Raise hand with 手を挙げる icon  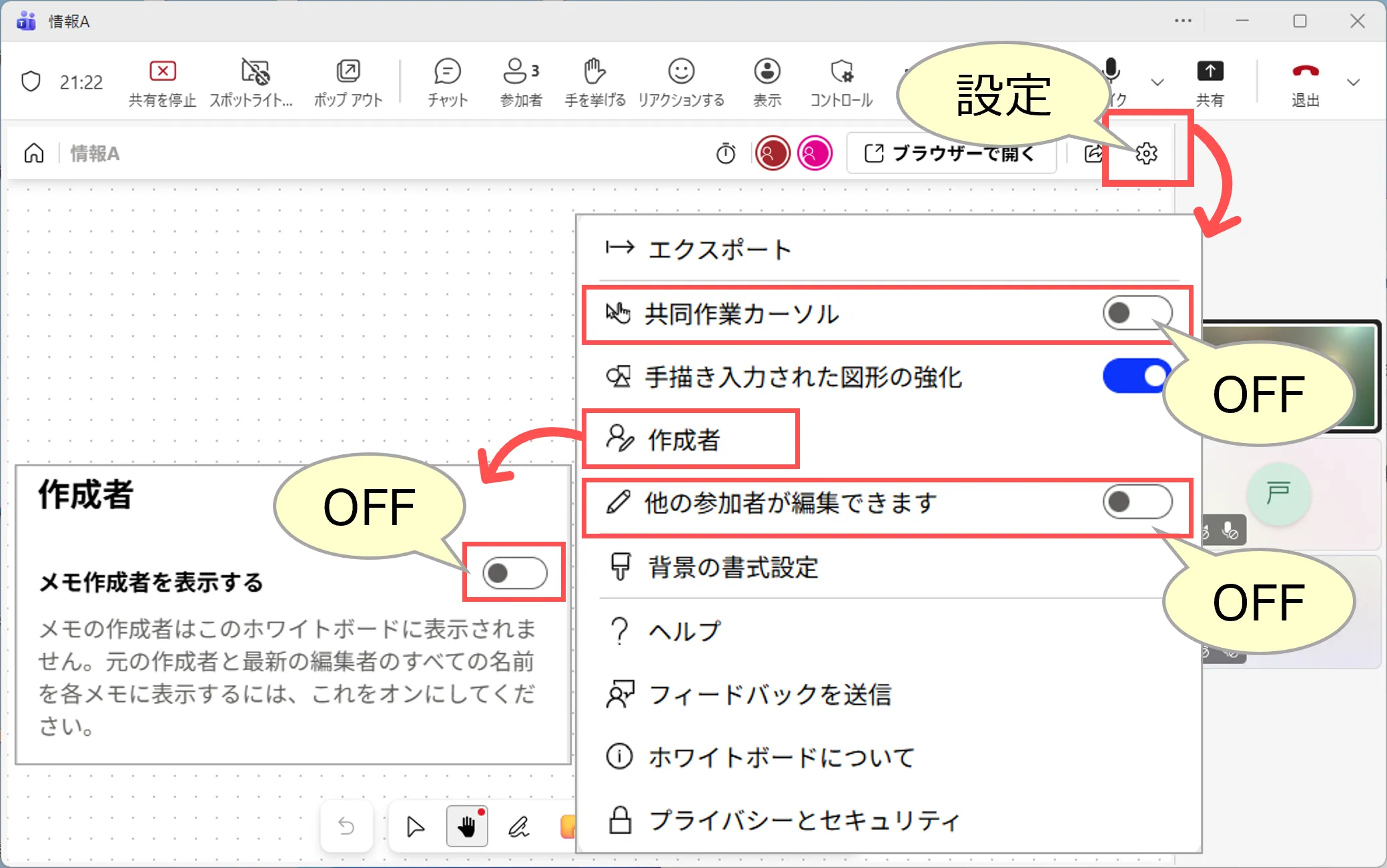(x=594, y=71)
